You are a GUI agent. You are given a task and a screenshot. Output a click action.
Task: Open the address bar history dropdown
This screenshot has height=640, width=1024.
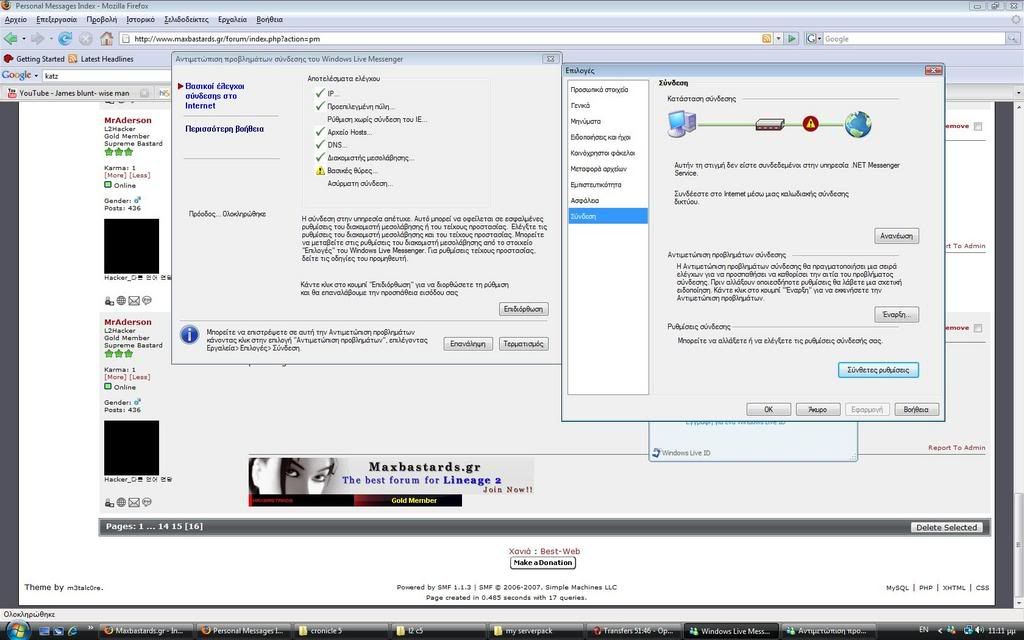(x=777, y=39)
